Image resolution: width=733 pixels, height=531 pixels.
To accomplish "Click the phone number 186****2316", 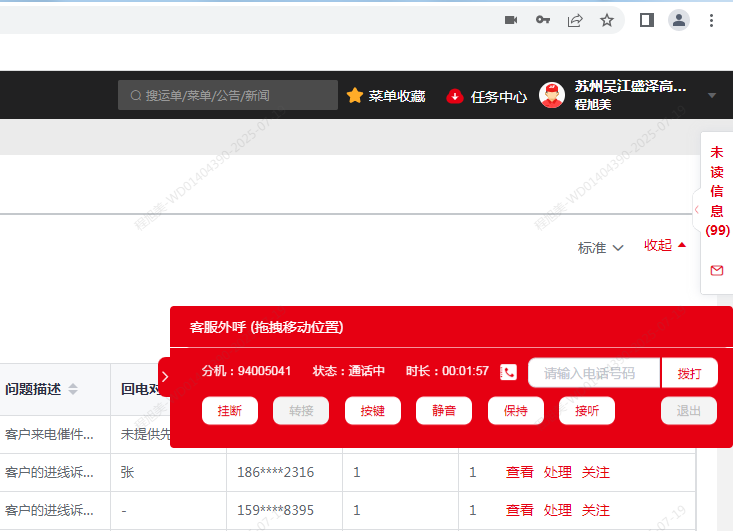I will [x=275, y=472].
